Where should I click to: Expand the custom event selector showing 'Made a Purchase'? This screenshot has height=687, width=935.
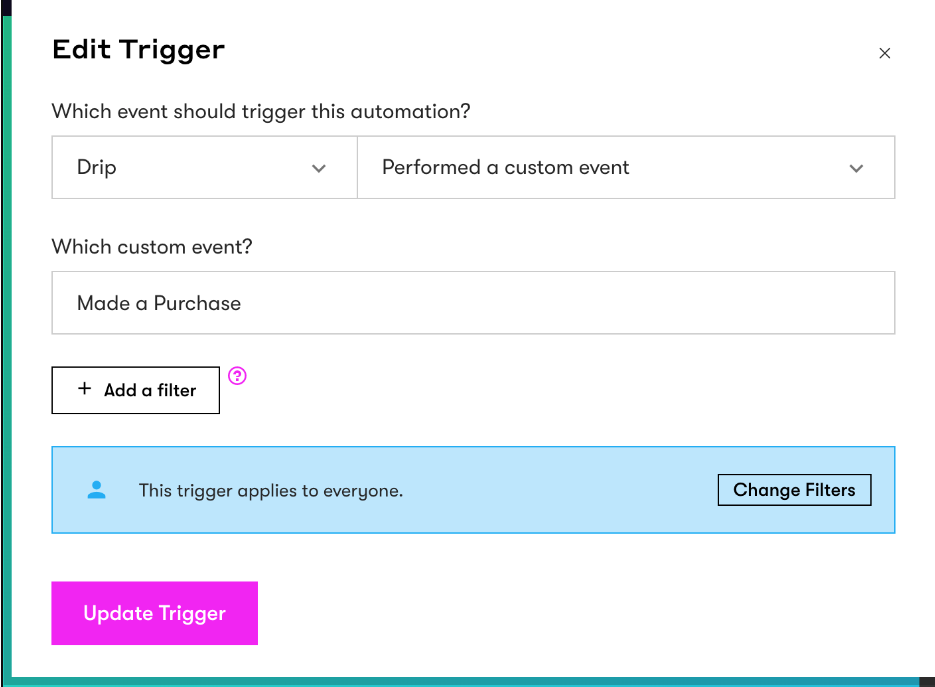473,302
